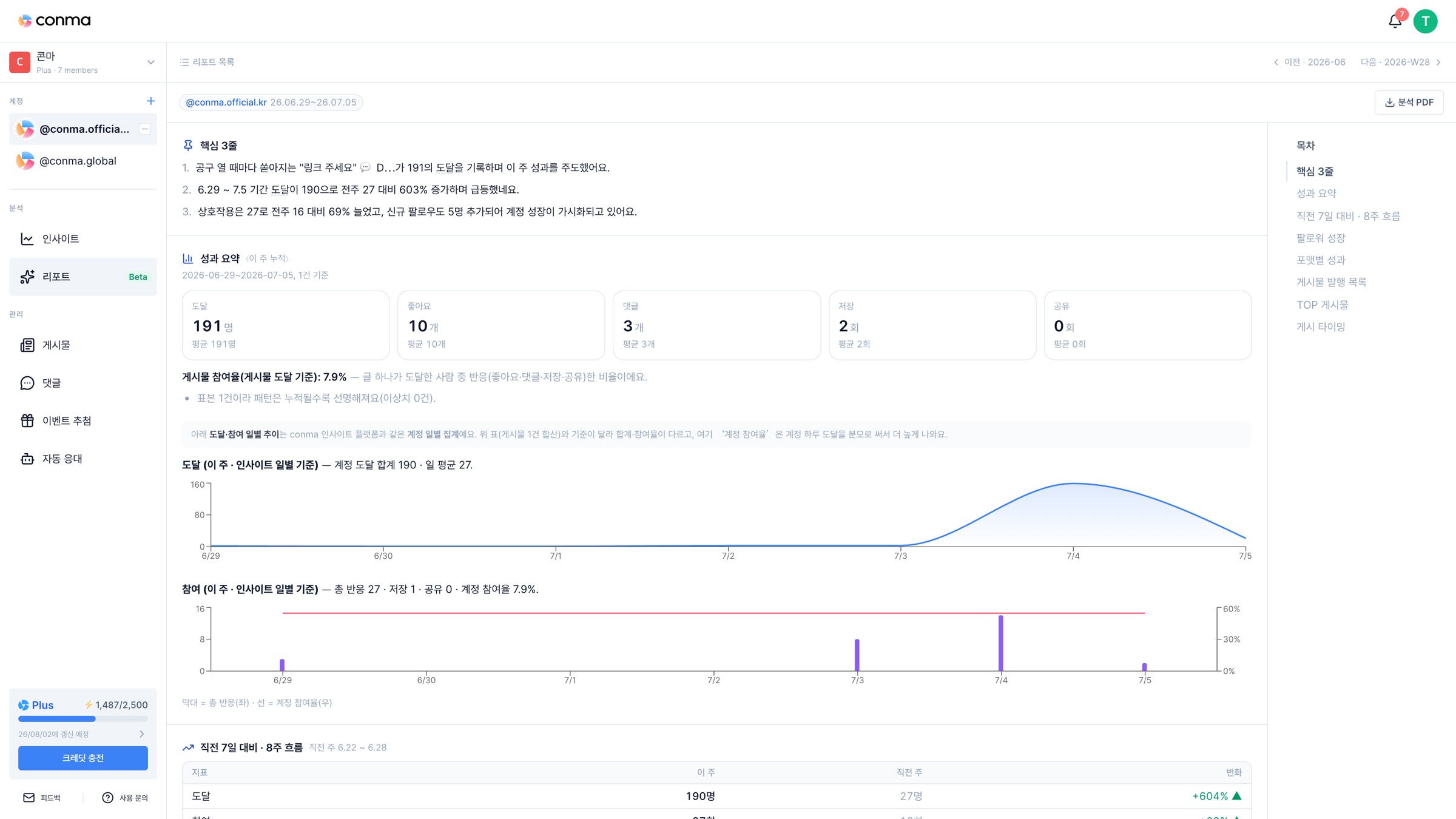This screenshot has height=819, width=1456.
Task: Open 자동 응대 bot settings
Action: [83, 459]
